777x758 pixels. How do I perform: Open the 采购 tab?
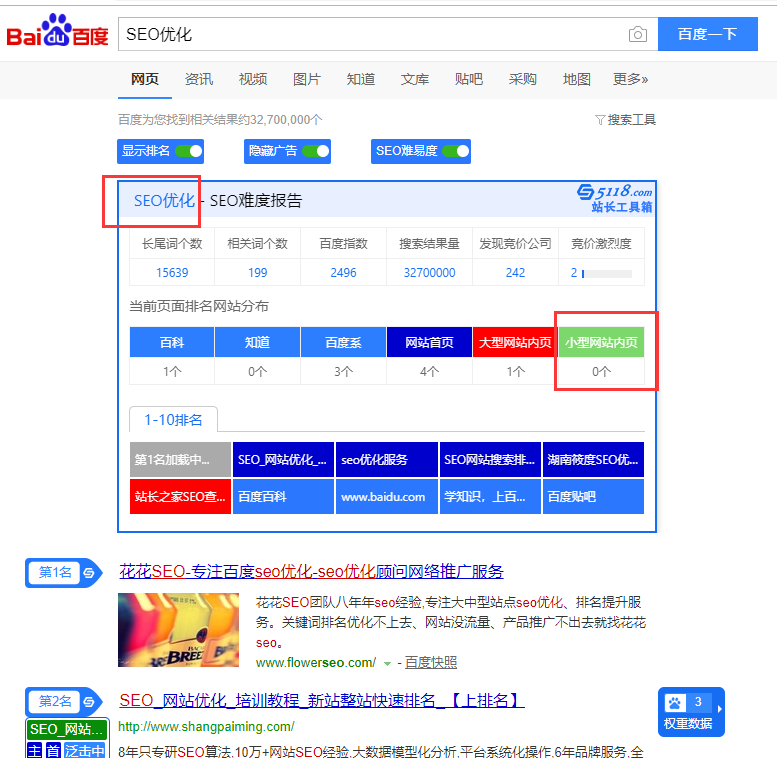[523, 79]
